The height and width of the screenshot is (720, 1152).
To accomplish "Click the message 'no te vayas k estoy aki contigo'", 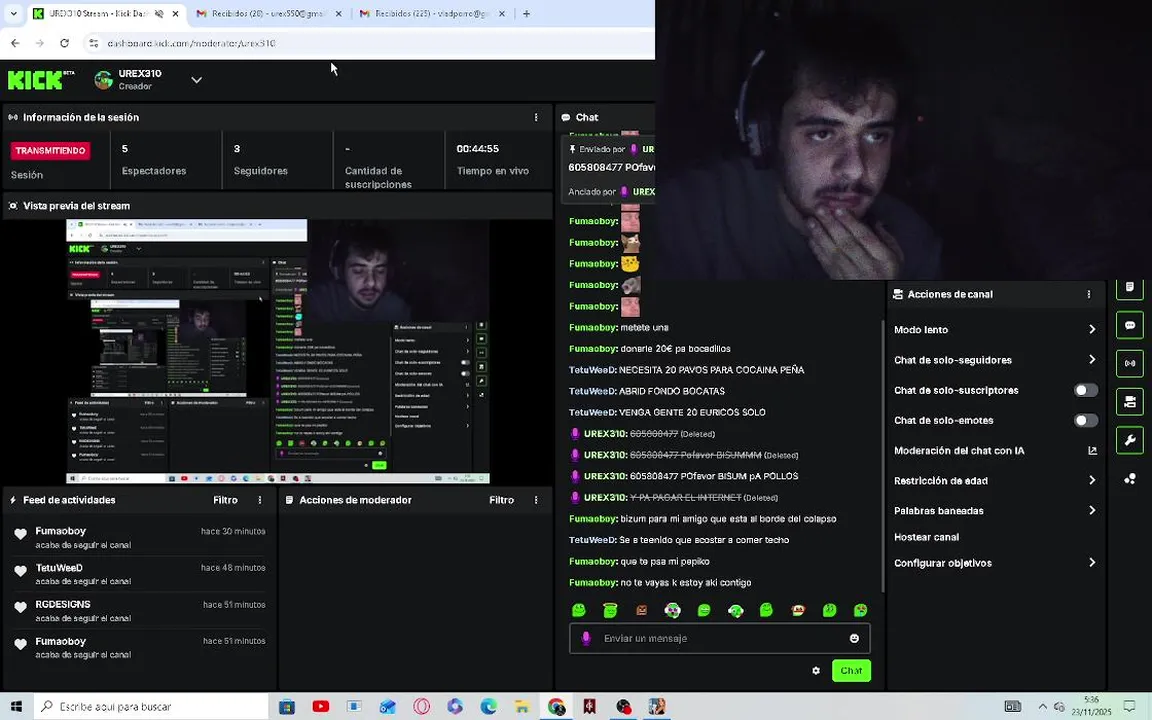I will 685,583.
